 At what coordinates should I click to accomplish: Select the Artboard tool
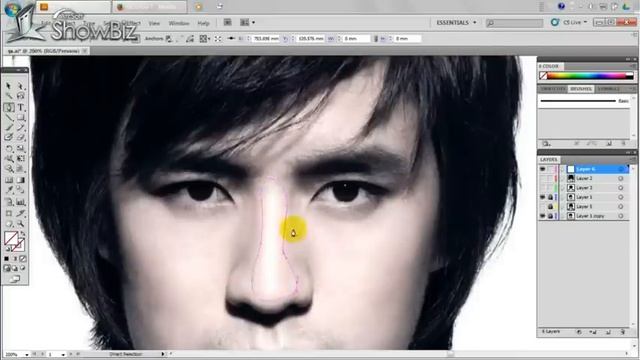pyautogui.click(x=9, y=213)
